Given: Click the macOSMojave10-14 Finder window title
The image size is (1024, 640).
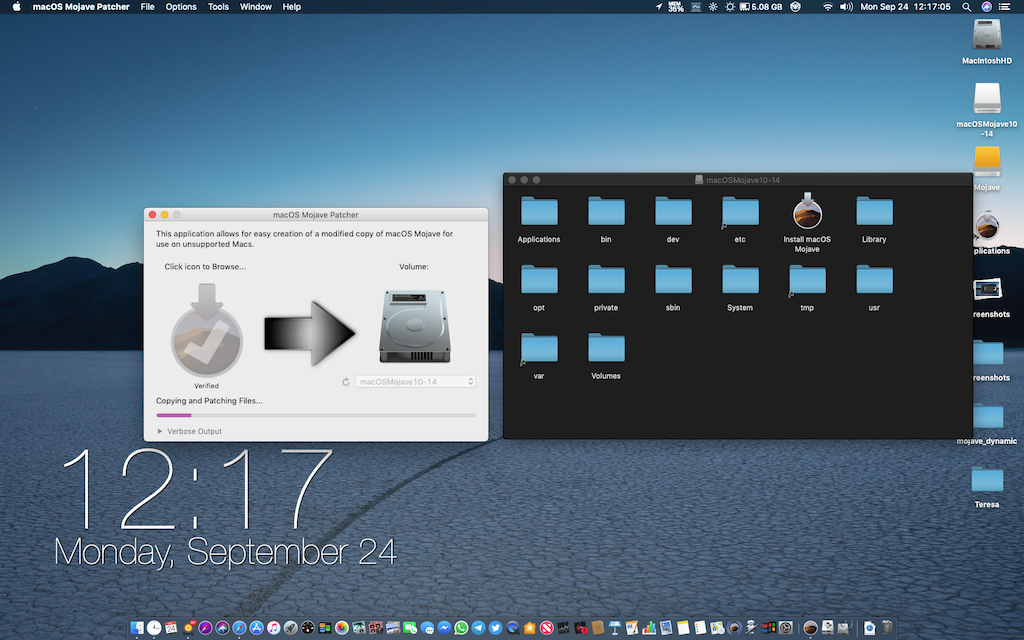Looking at the screenshot, I should coord(743,180).
